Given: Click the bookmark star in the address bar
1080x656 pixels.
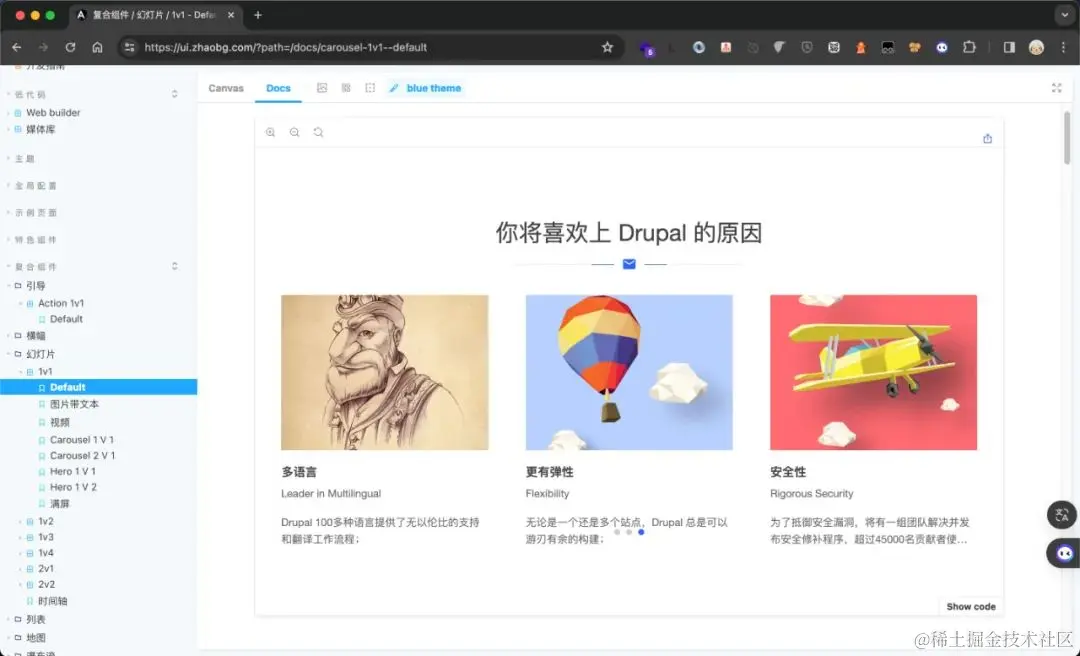Looking at the screenshot, I should point(607,47).
